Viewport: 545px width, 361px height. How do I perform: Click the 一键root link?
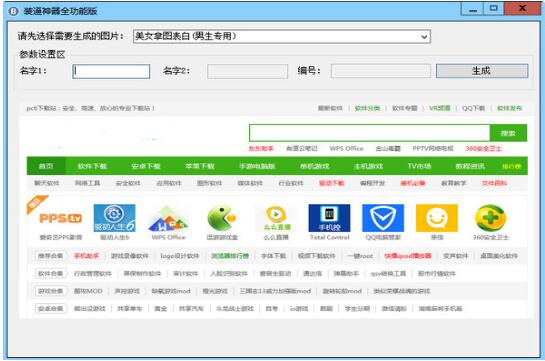point(360,256)
